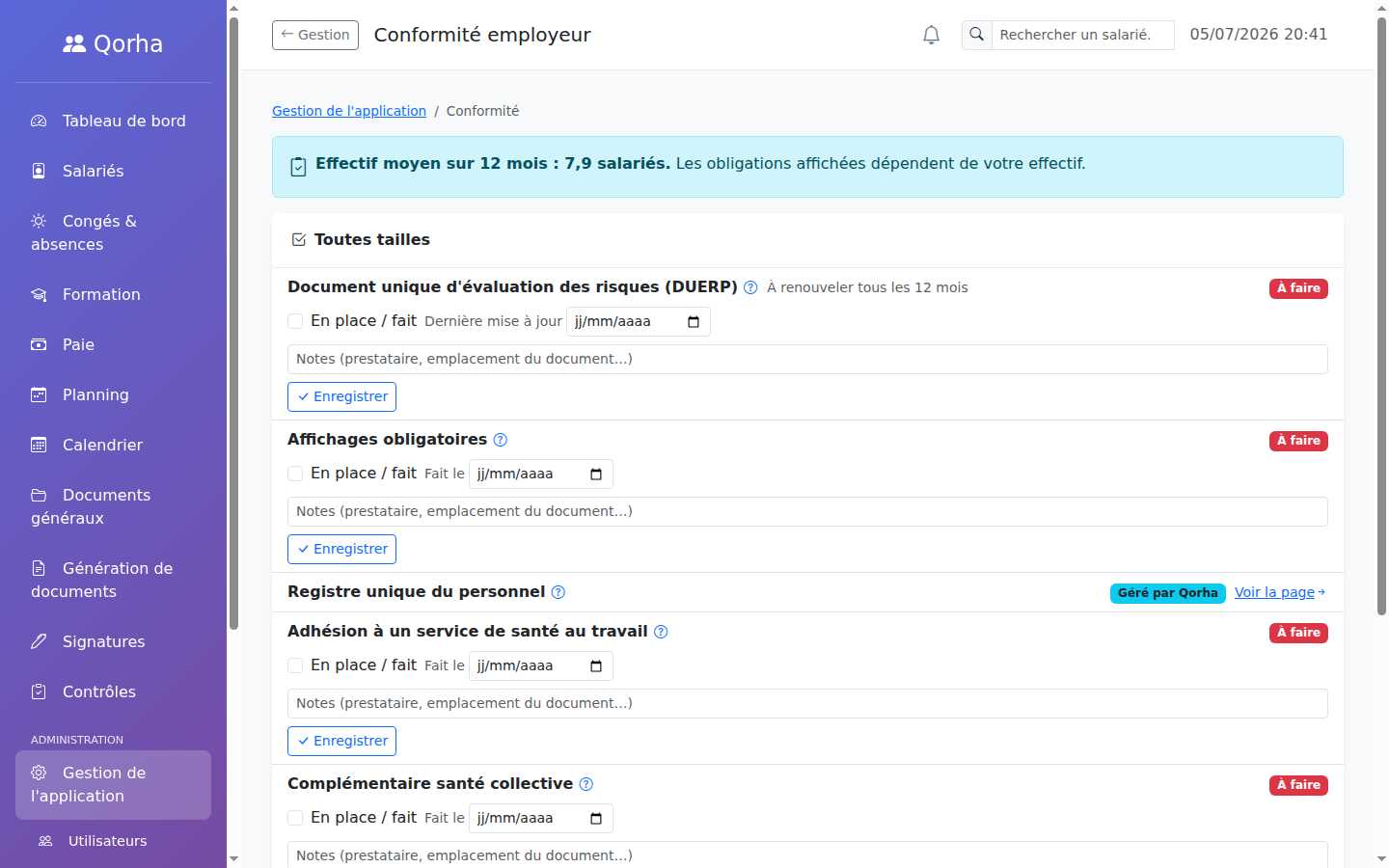Viewport: 1389px width, 868px height.
Task: Open the notifications bell
Action: pyautogui.click(x=931, y=35)
